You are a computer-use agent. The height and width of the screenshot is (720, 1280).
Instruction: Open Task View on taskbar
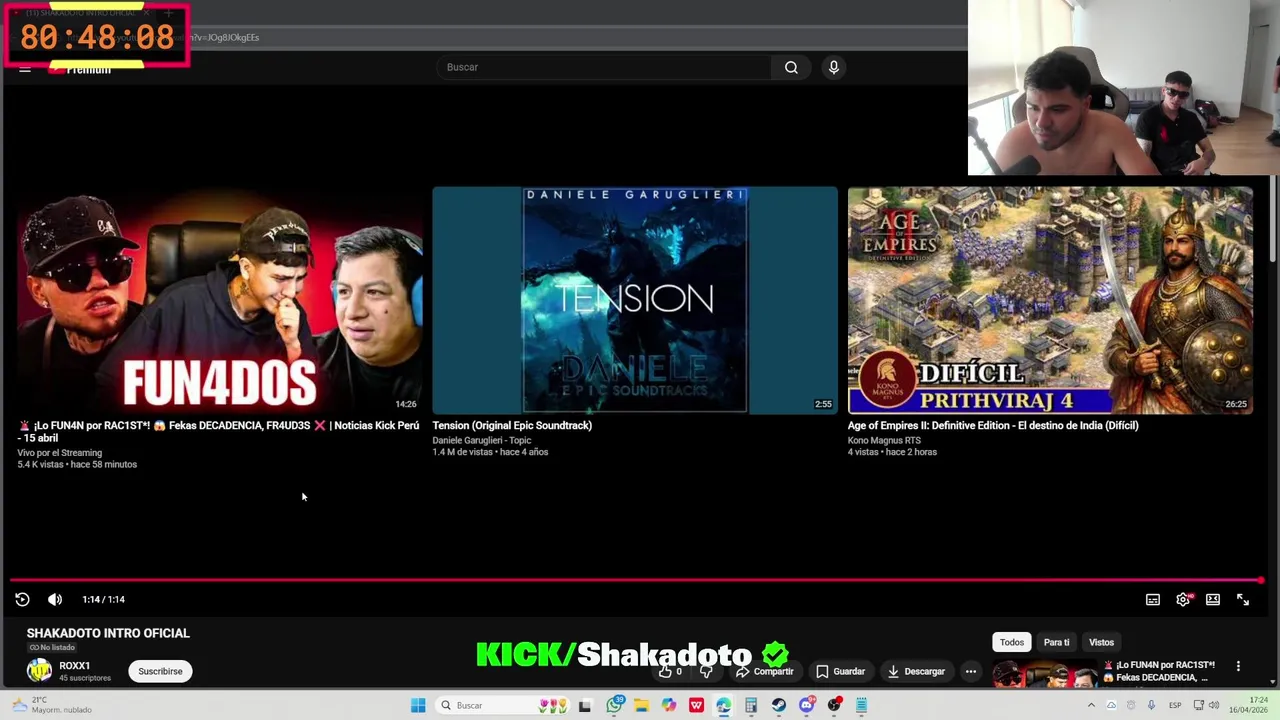point(585,705)
